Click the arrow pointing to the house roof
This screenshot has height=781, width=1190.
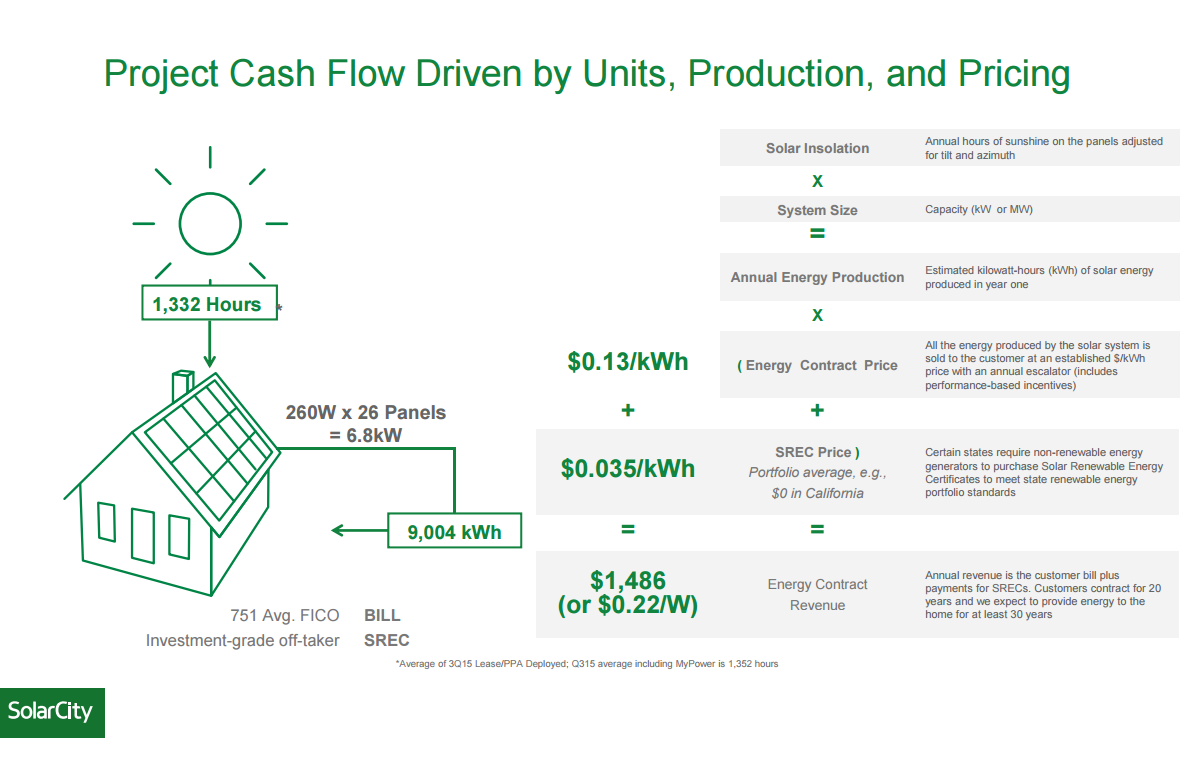(x=209, y=345)
